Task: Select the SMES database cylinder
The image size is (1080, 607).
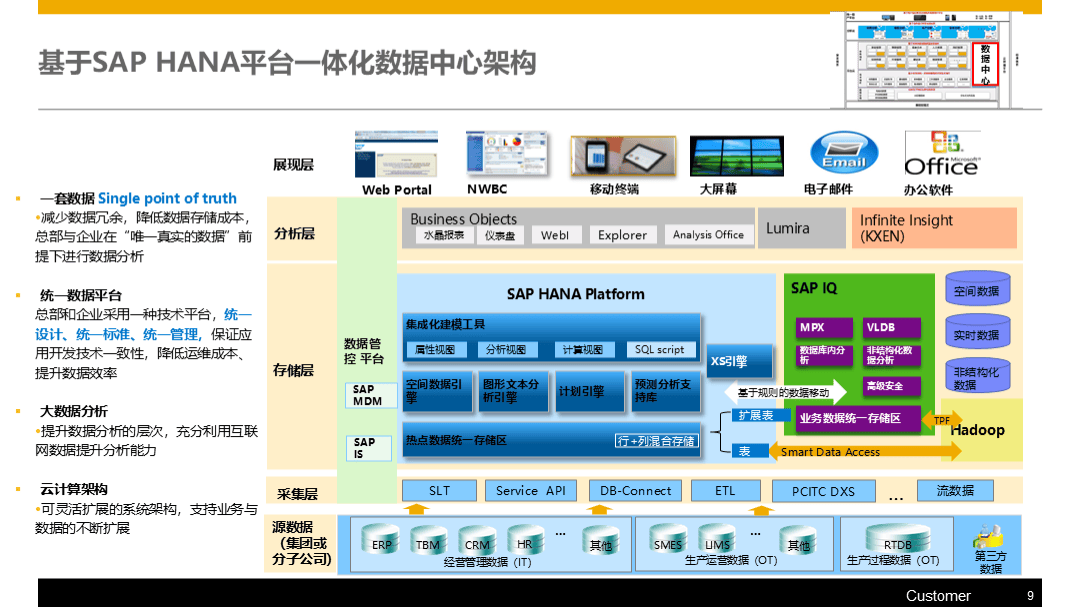Action: click(x=668, y=539)
